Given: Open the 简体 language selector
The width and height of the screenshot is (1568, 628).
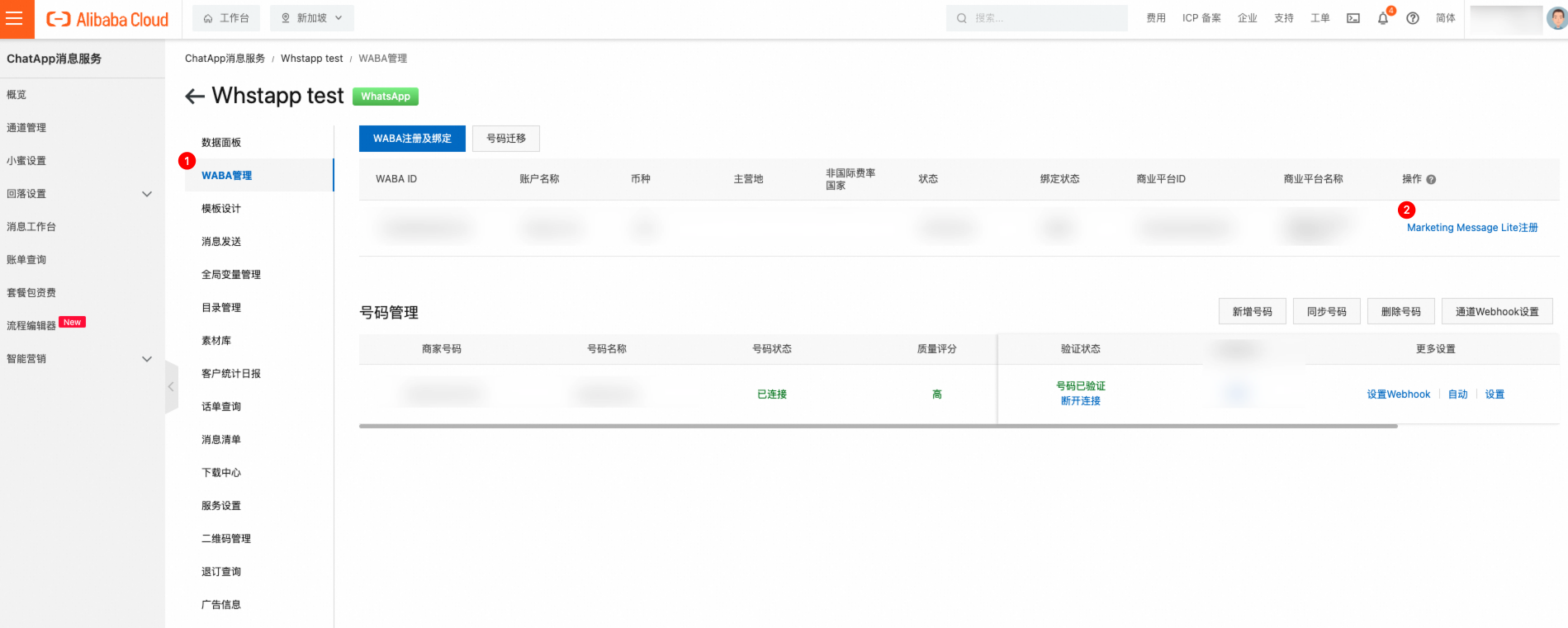Looking at the screenshot, I should point(1446,18).
